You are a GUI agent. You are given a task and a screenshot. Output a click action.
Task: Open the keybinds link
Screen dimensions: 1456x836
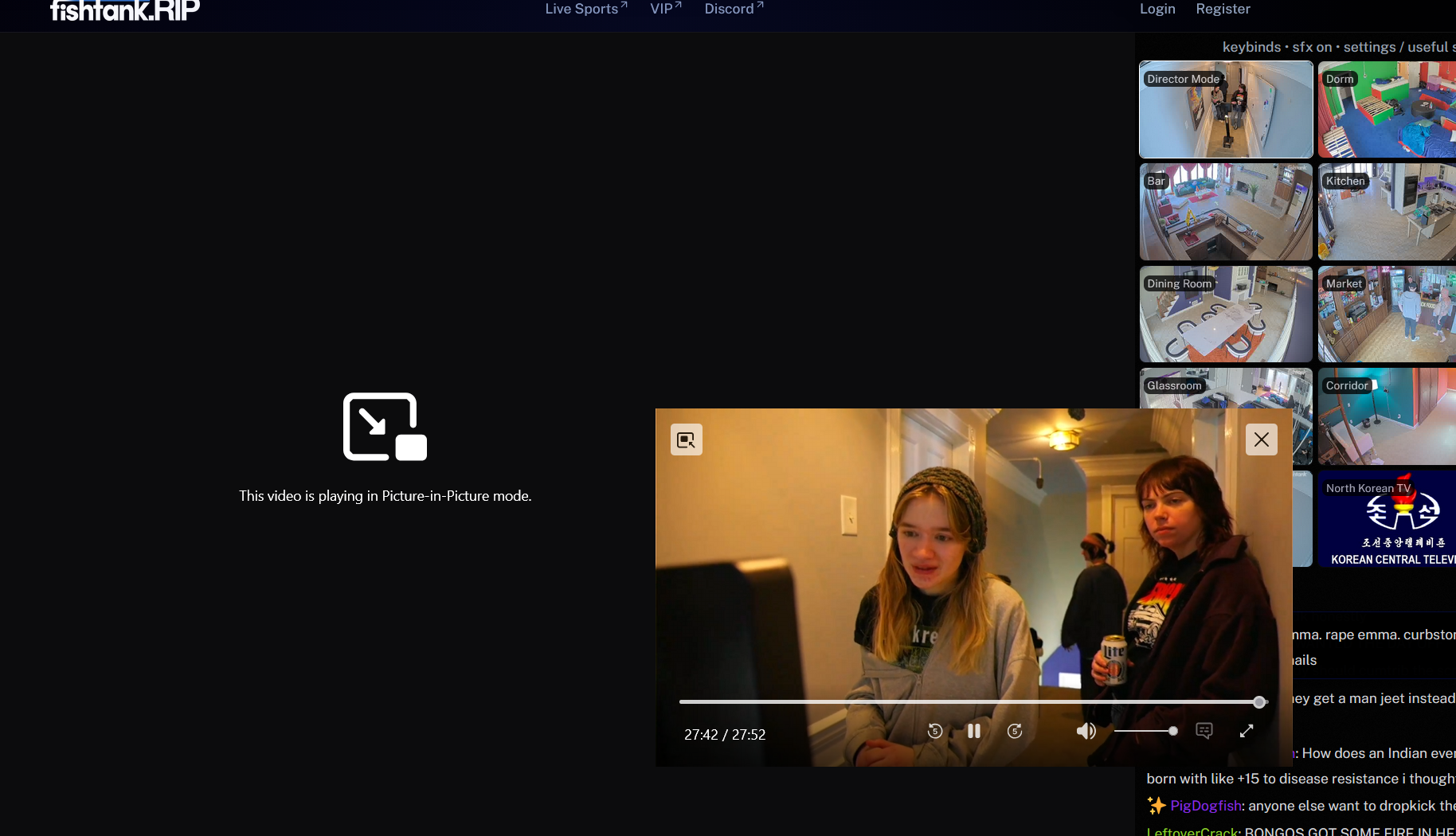tap(1252, 47)
